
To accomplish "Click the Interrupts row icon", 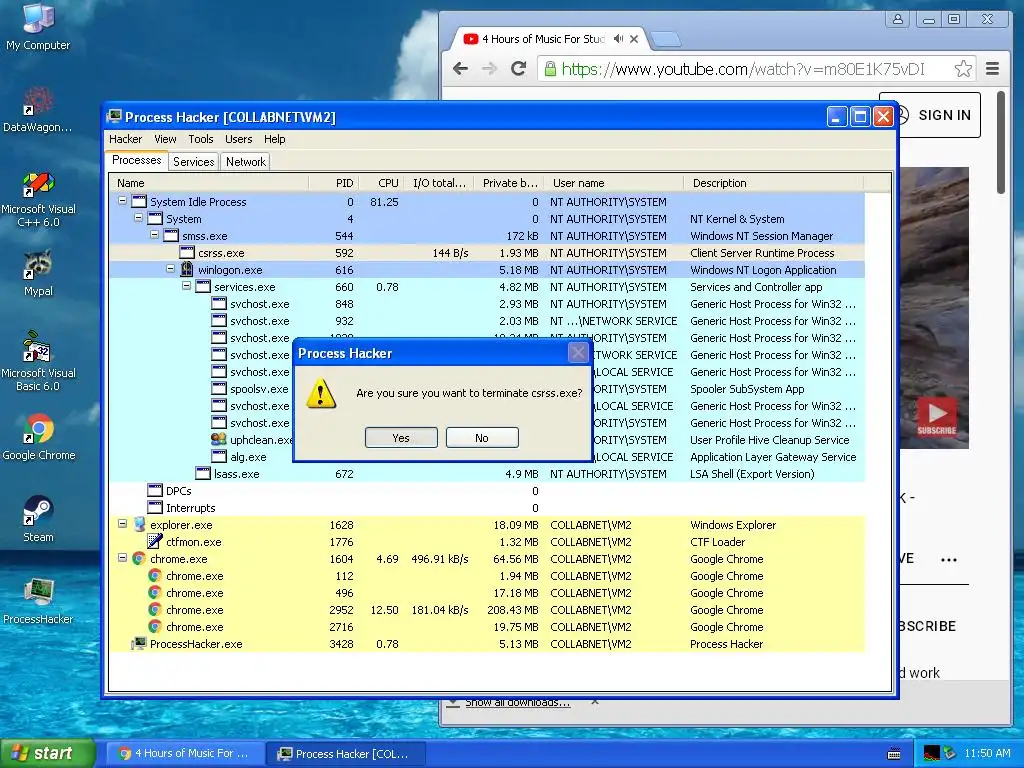I will click(155, 507).
